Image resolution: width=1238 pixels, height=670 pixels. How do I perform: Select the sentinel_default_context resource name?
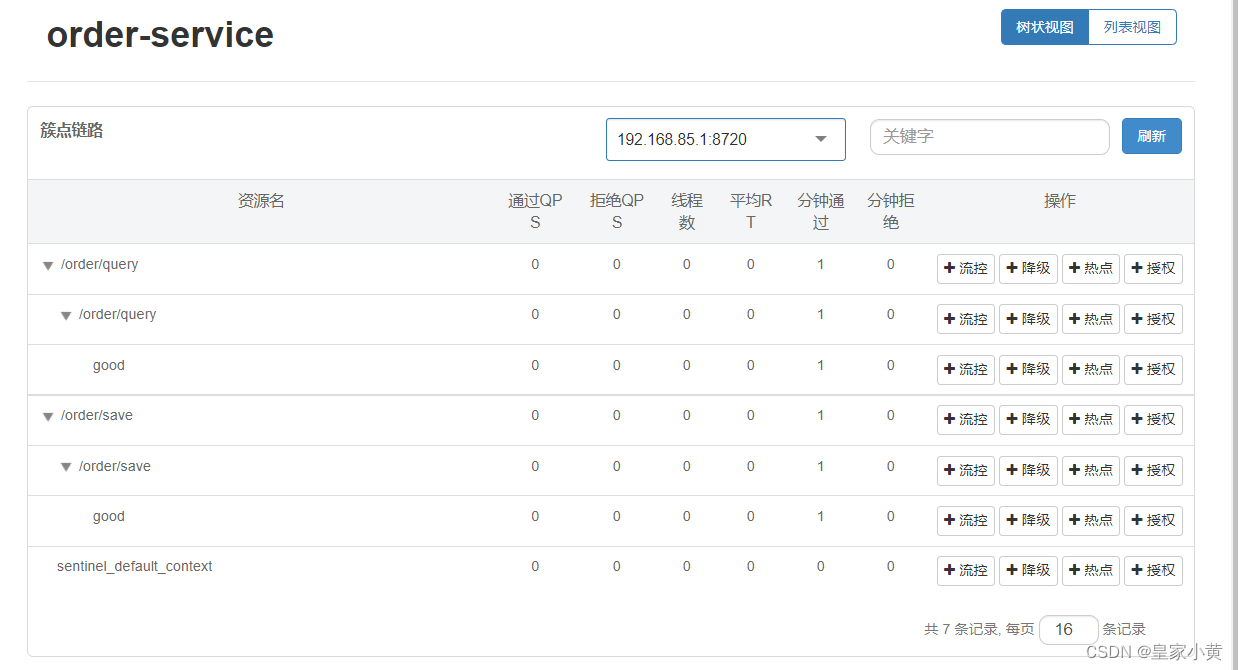click(135, 566)
